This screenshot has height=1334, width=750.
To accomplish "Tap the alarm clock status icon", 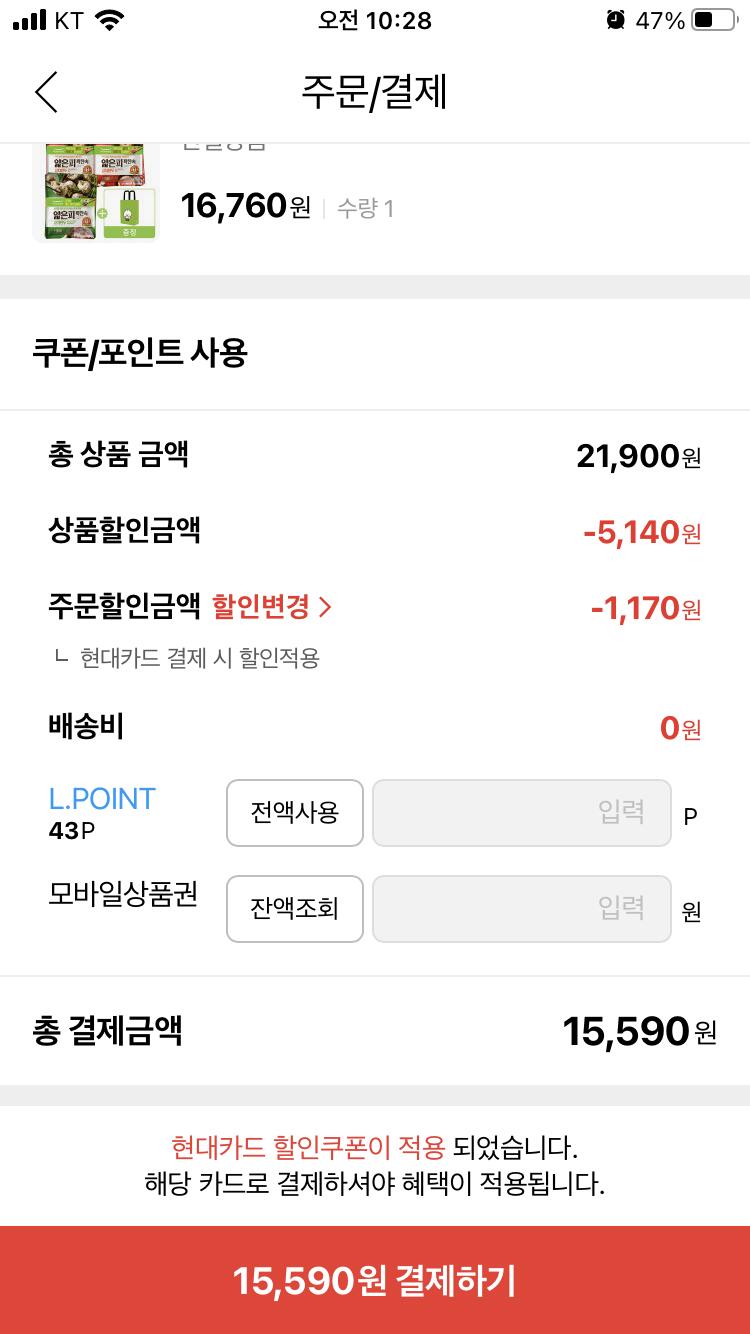I will (x=615, y=20).
